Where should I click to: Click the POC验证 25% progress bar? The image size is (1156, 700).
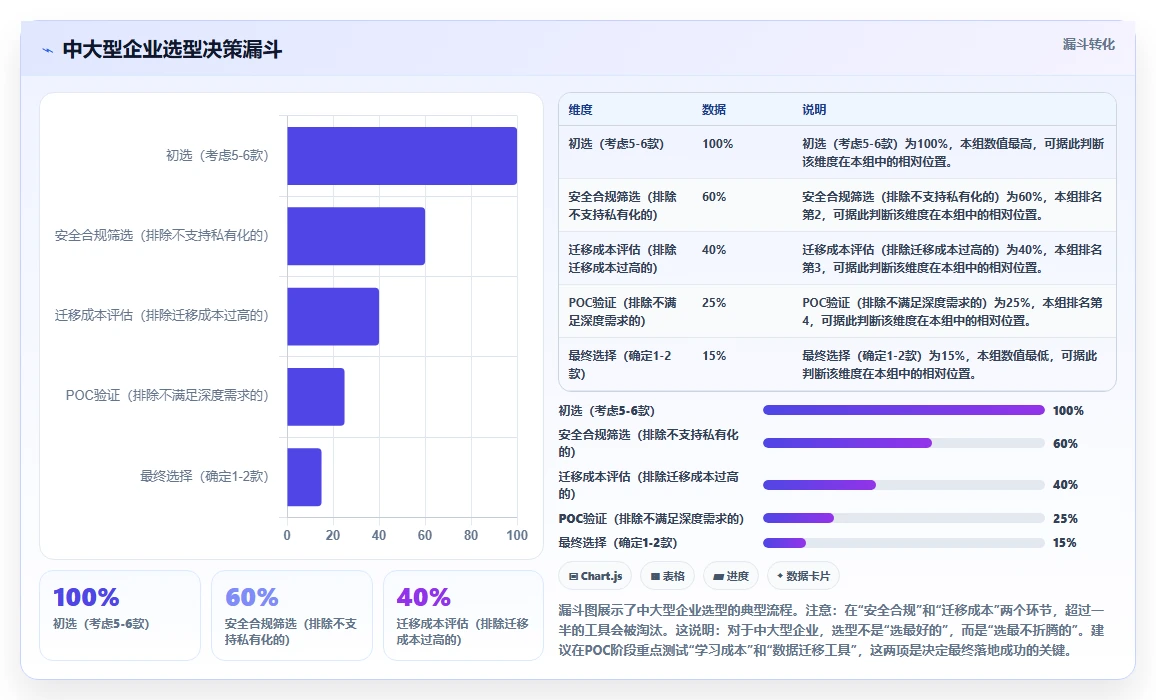pyautogui.click(x=904, y=518)
